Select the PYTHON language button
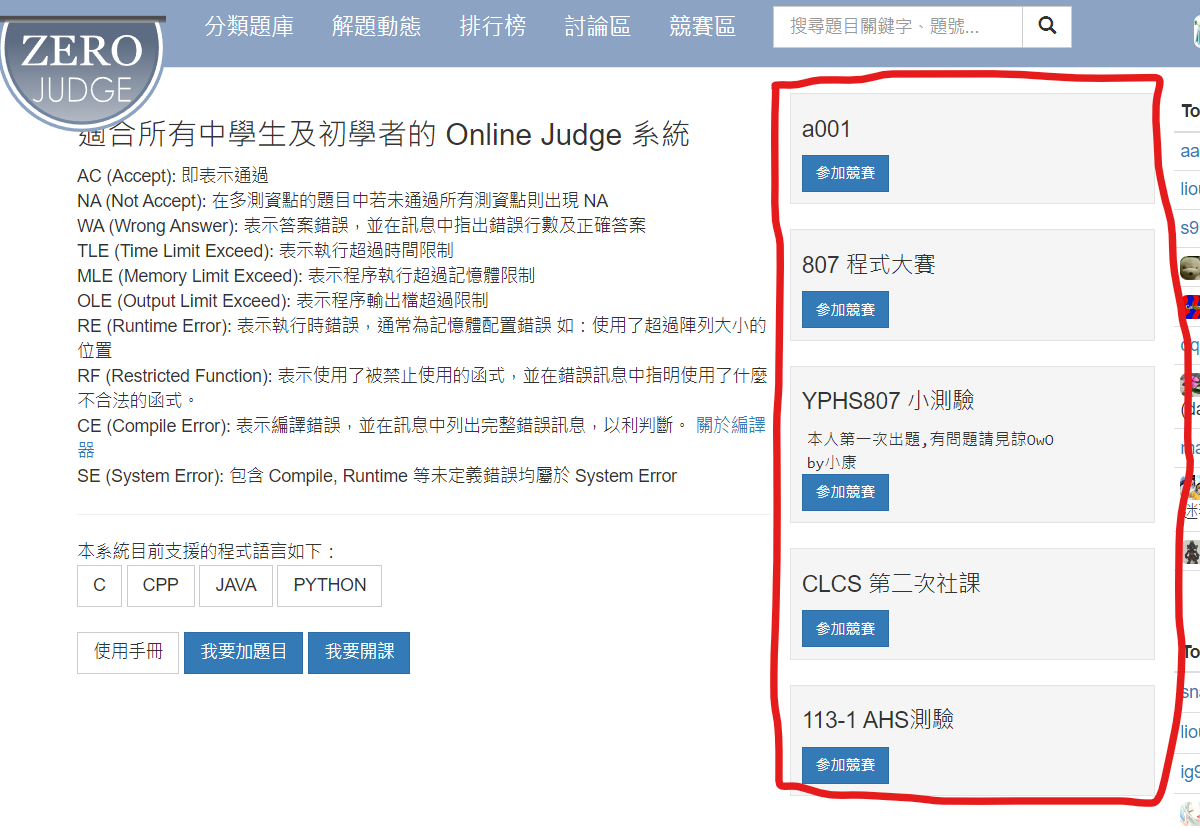The width and height of the screenshot is (1200, 828). click(330, 586)
